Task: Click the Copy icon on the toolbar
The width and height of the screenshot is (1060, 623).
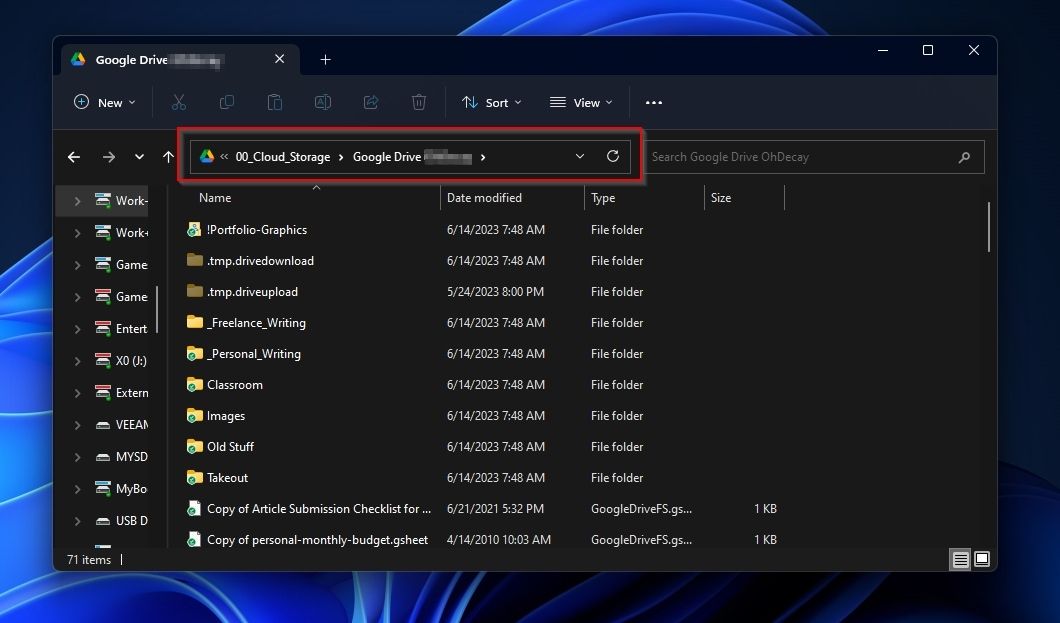Action: pyautogui.click(x=227, y=102)
